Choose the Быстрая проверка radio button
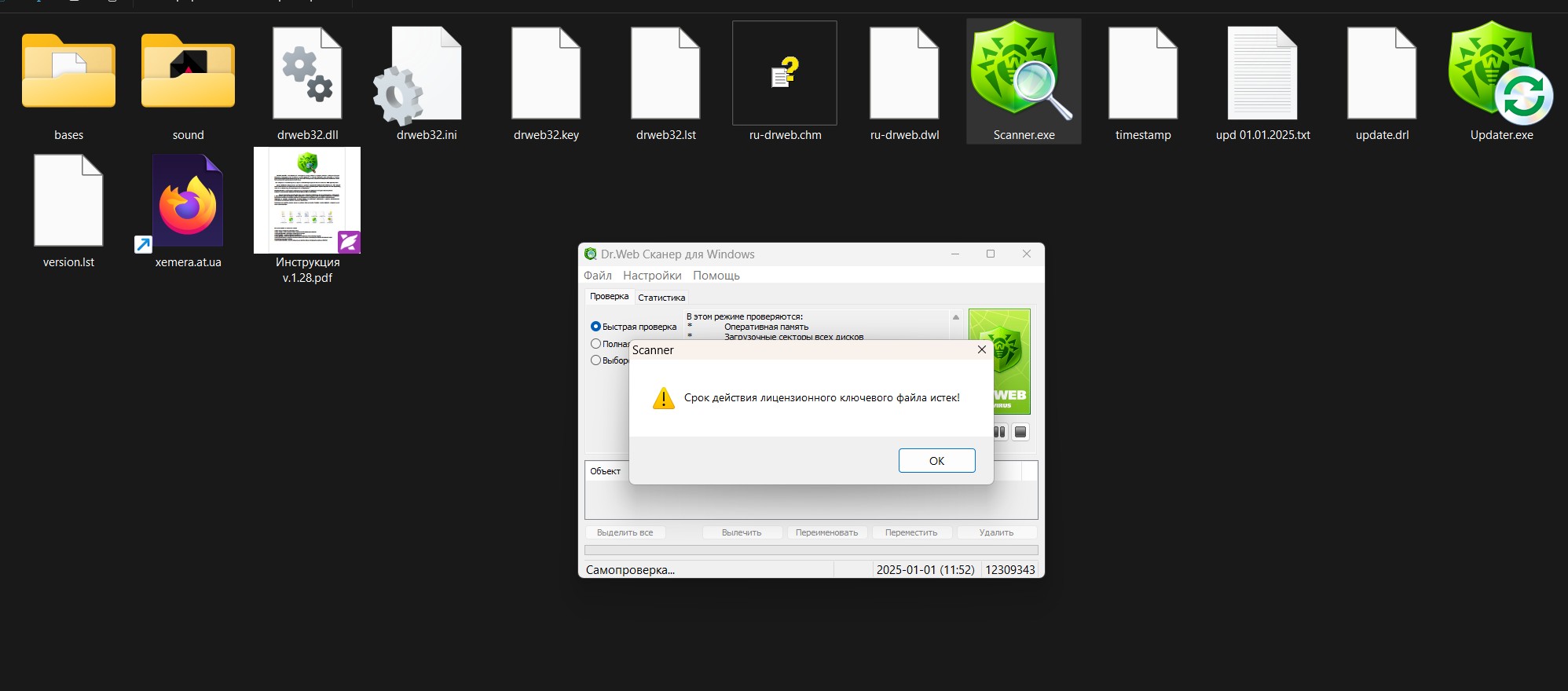The width and height of the screenshot is (1568, 691). (x=595, y=327)
